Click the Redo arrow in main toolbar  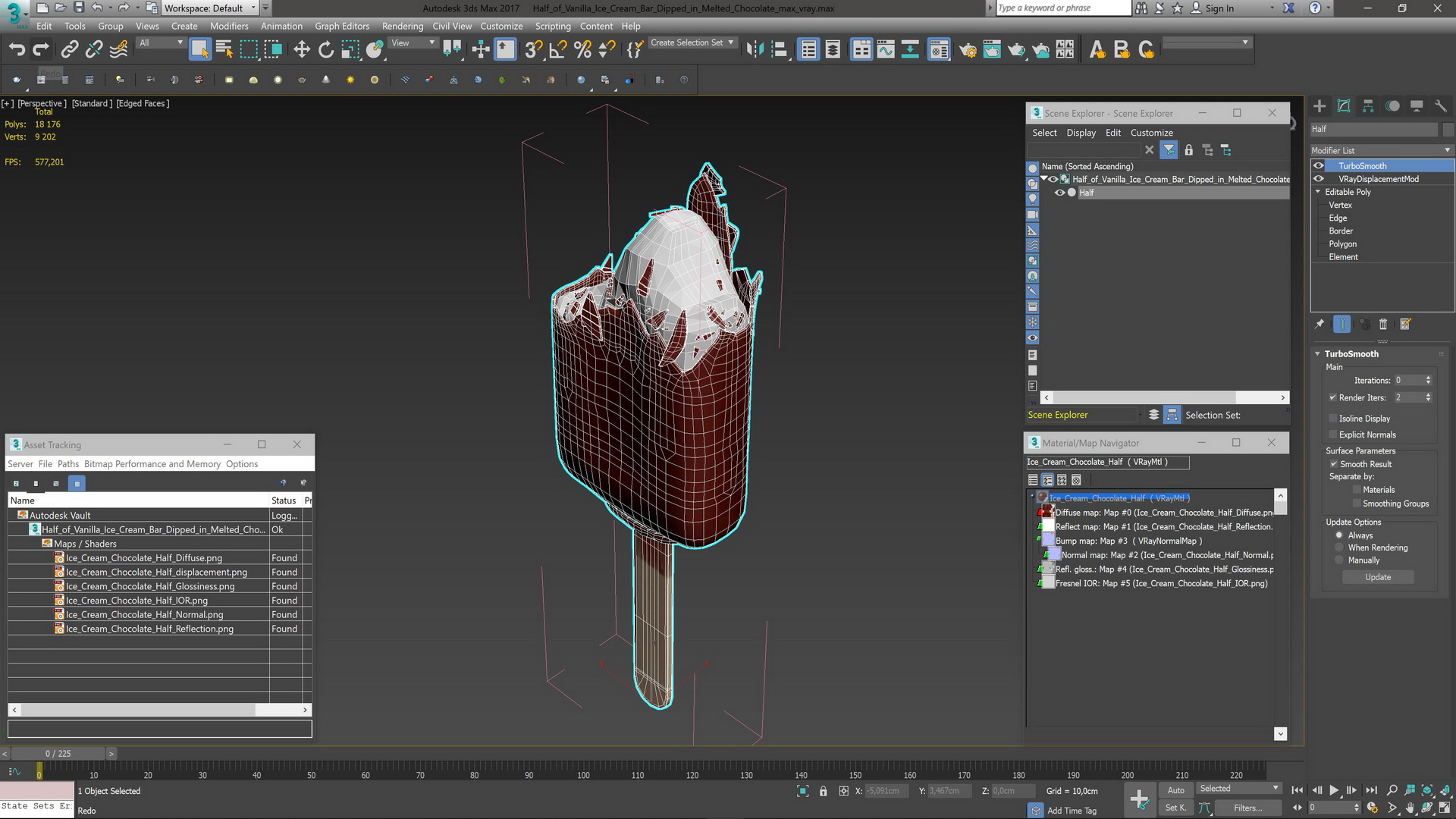pos(41,50)
